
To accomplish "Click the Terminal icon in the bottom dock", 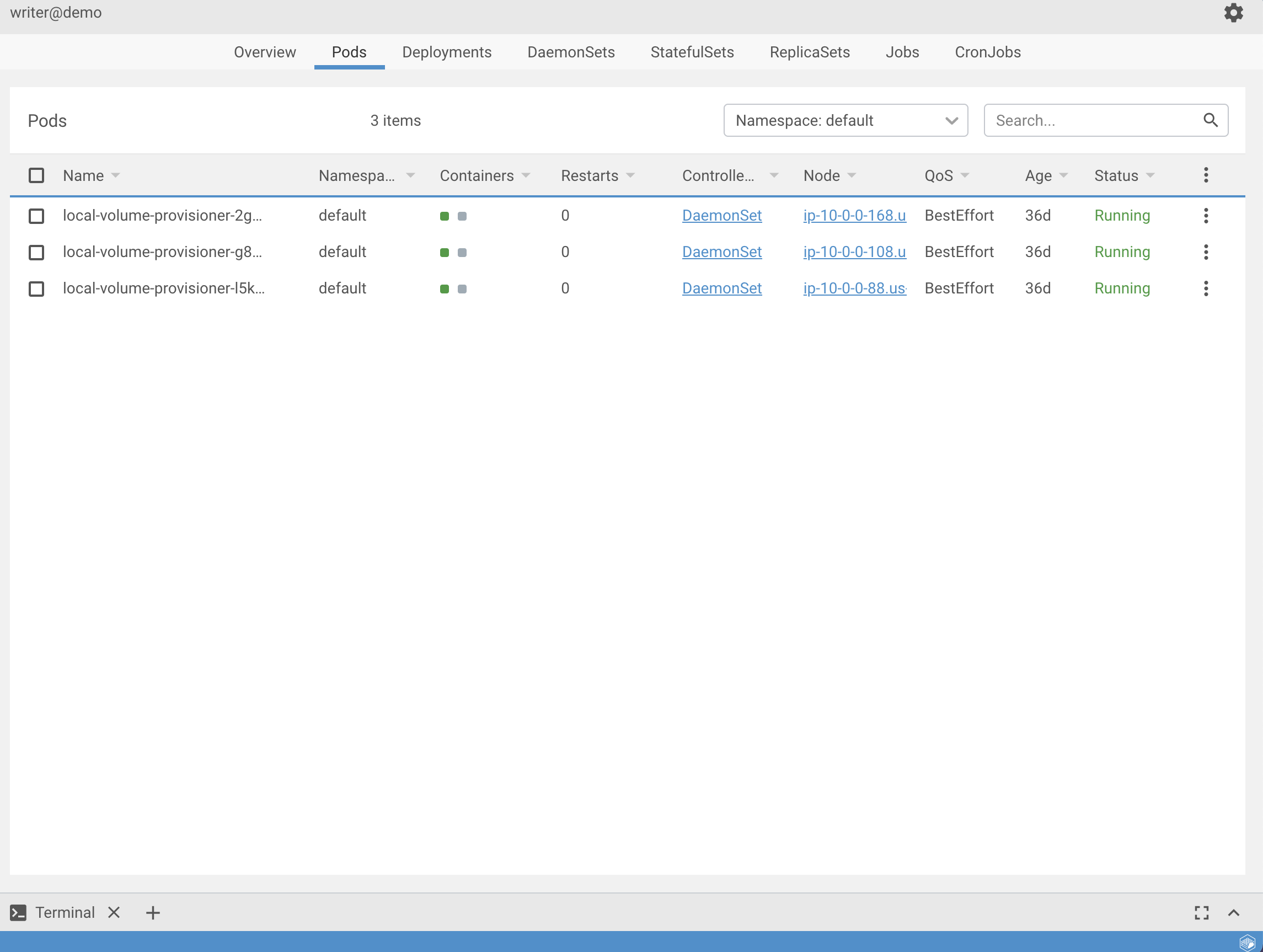I will coord(18,912).
